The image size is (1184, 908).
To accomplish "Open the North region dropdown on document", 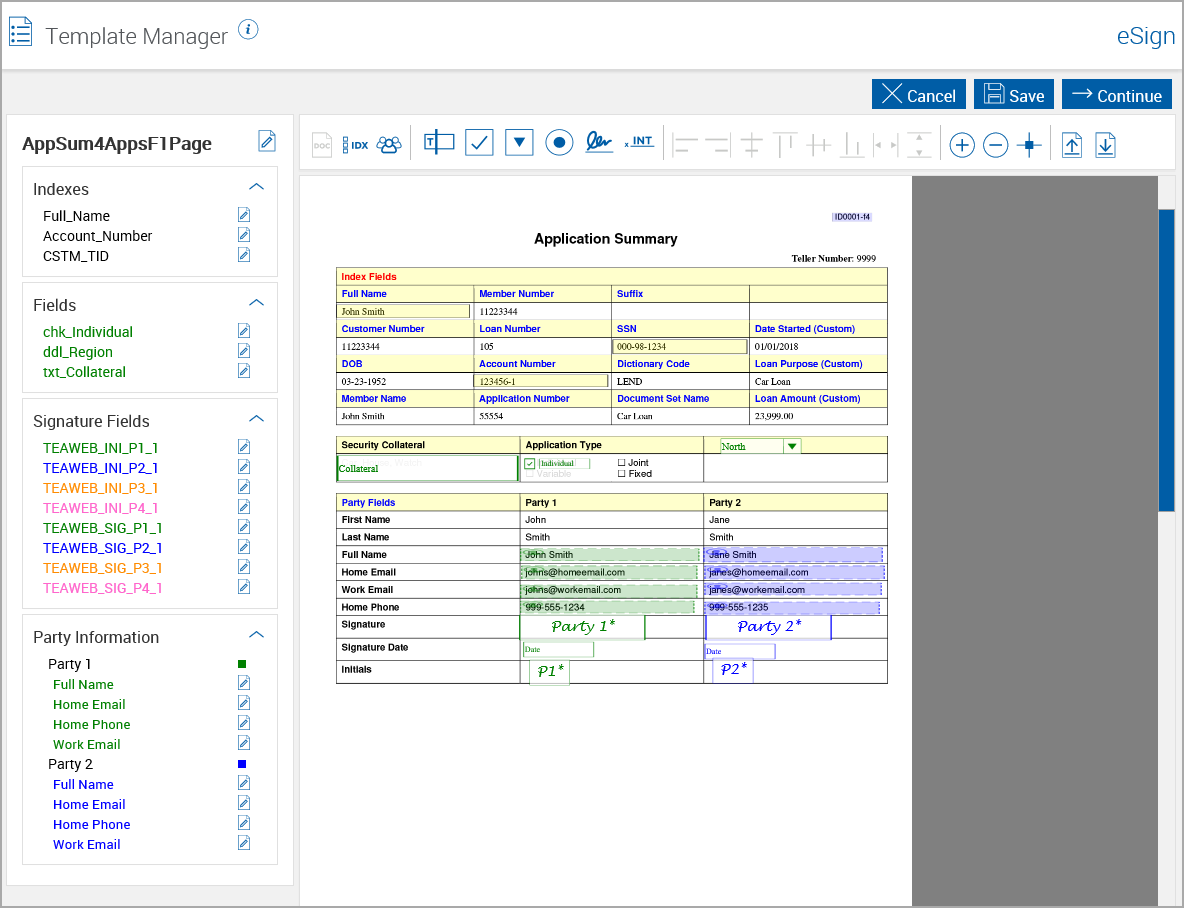I will point(791,446).
